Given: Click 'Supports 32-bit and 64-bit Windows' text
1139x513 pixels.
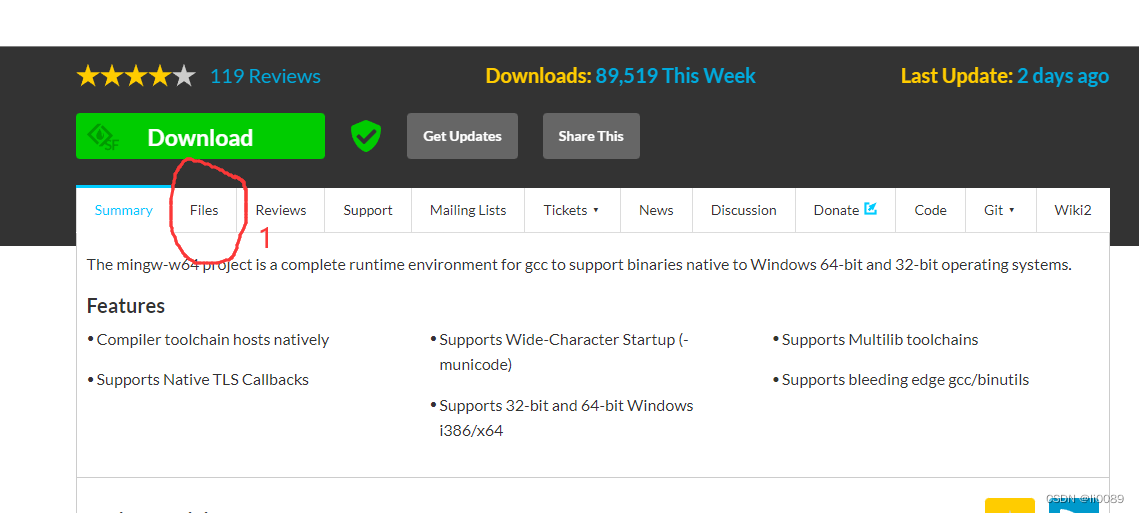Looking at the screenshot, I should point(567,418).
